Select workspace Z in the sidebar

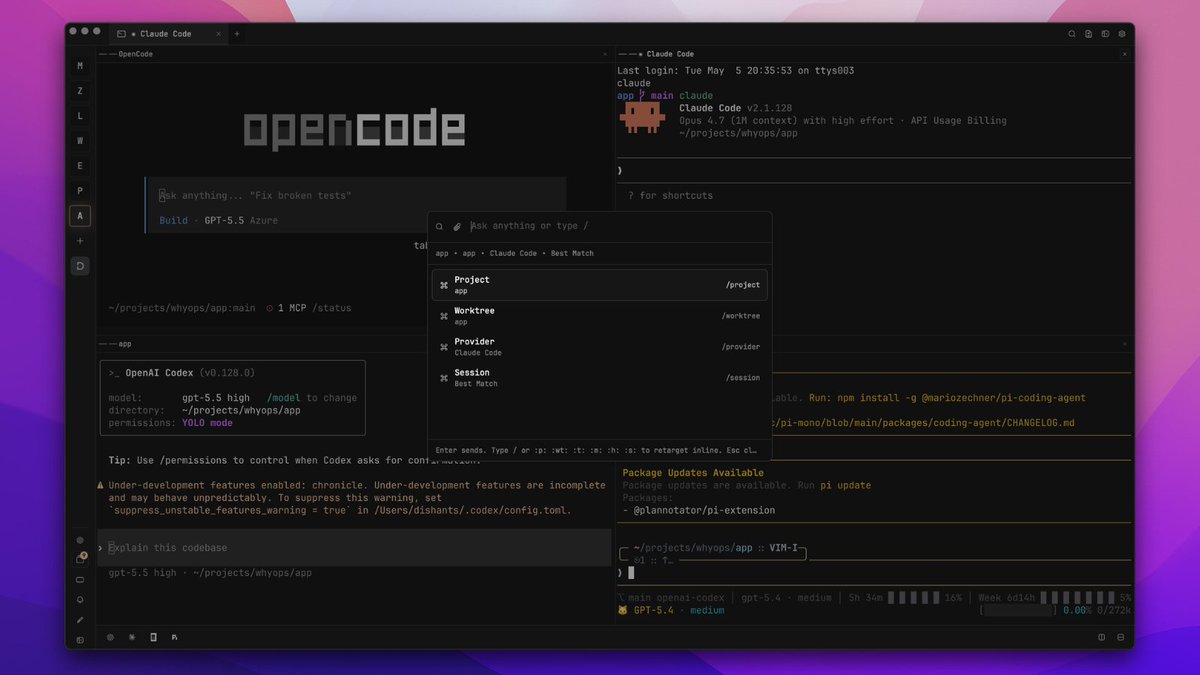coord(80,91)
